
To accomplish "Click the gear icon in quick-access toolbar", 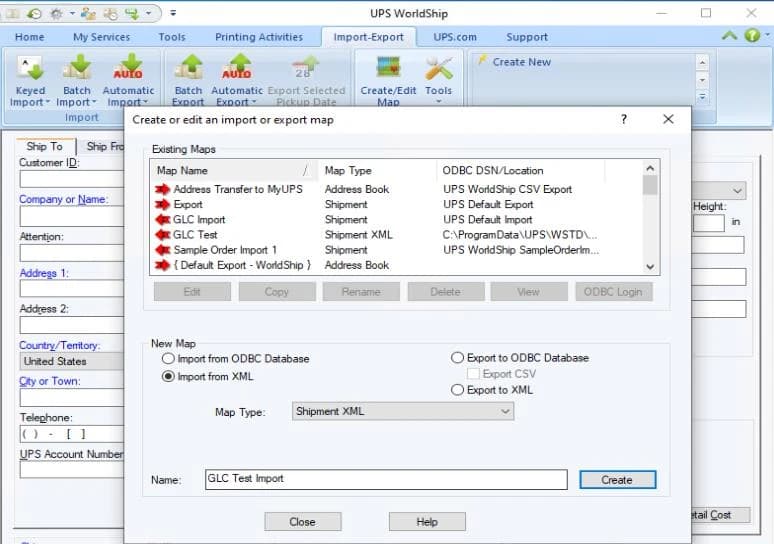I will pyautogui.click(x=56, y=13).
